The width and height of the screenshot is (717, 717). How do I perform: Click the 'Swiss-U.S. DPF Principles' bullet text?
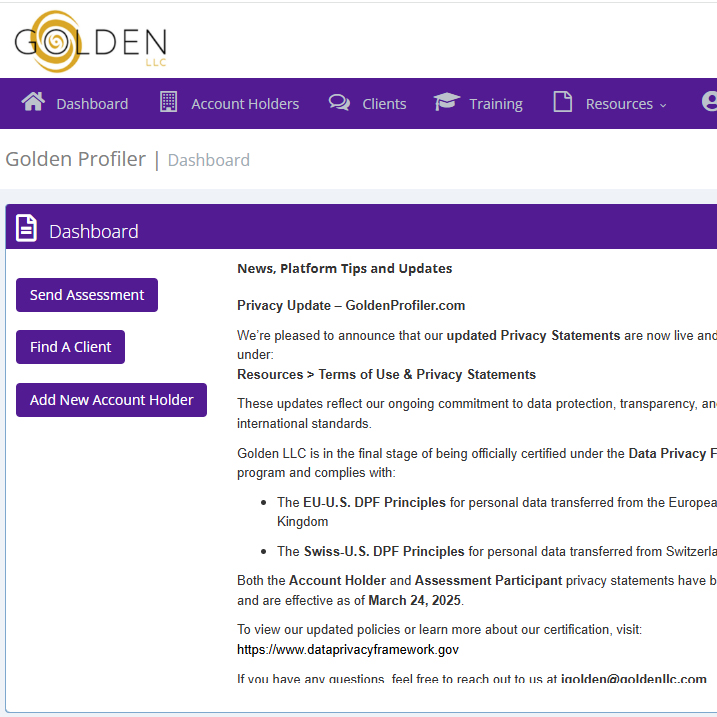tap(384, 551)
